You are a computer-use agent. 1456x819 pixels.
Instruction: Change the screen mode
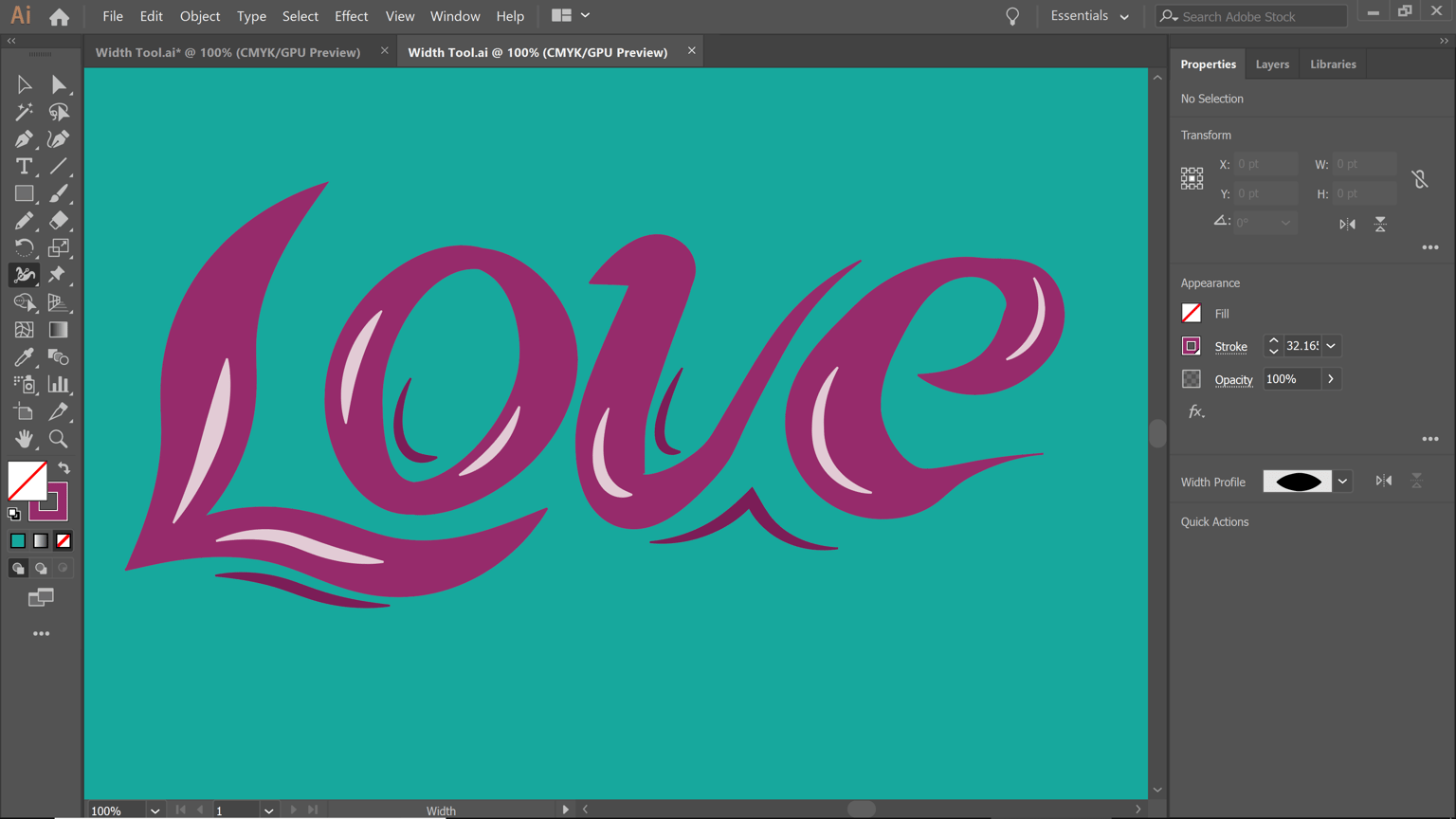coord(41,597)
